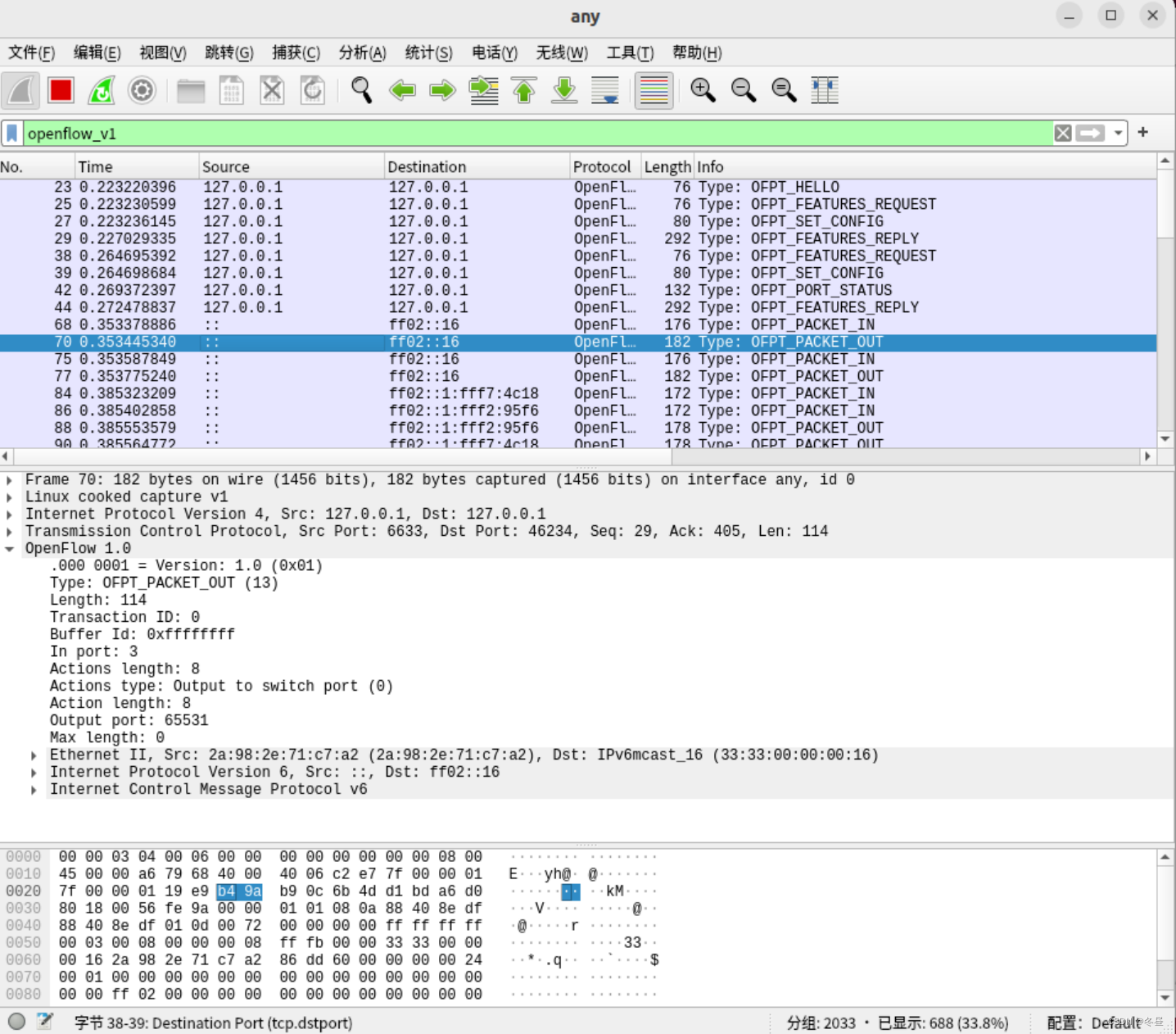
Task: Select the Output port: 65531 field
Action: [x=129, y=721]
